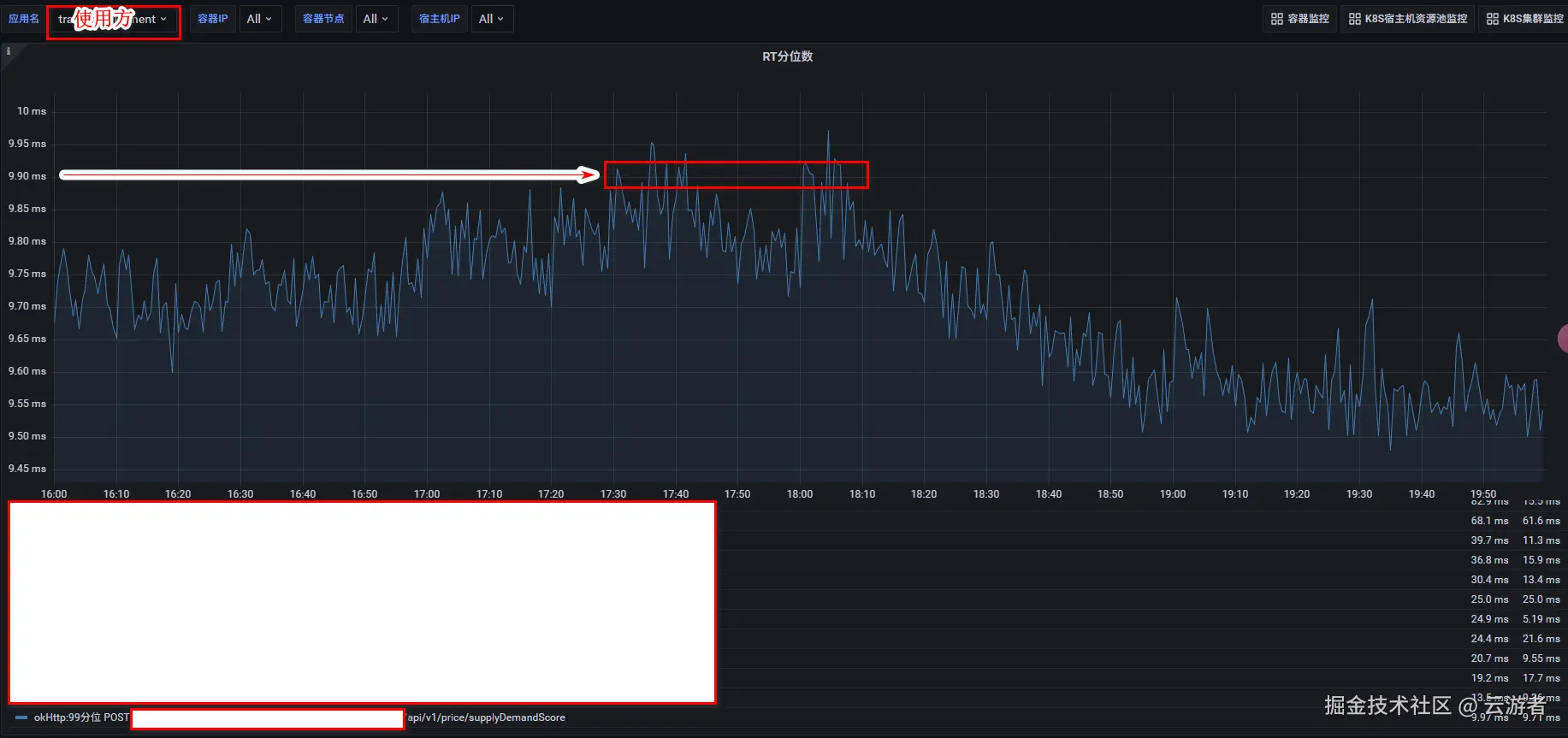
Task: Click the 68.1 ms legend table value
Action: coord(1489,521)
